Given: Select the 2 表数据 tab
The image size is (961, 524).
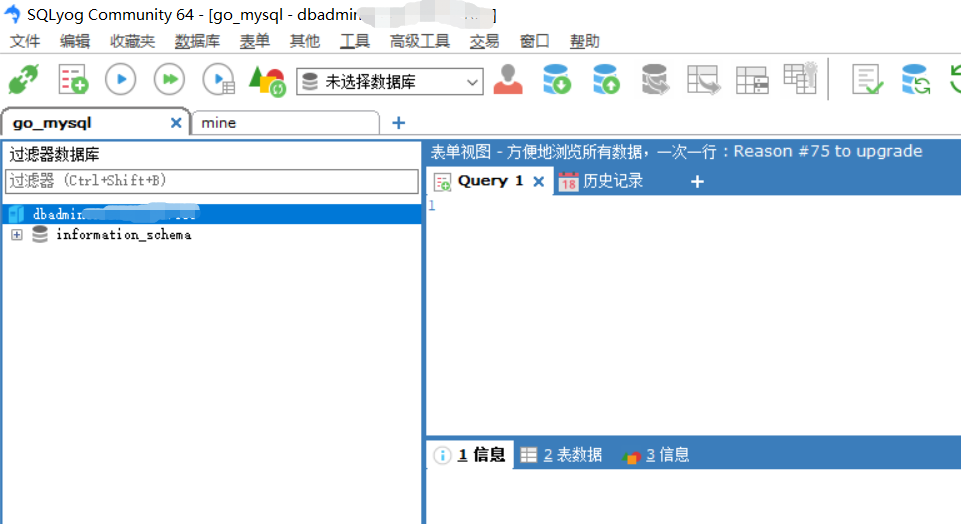Looking at the screenshot, I should [x=562, y=455].
